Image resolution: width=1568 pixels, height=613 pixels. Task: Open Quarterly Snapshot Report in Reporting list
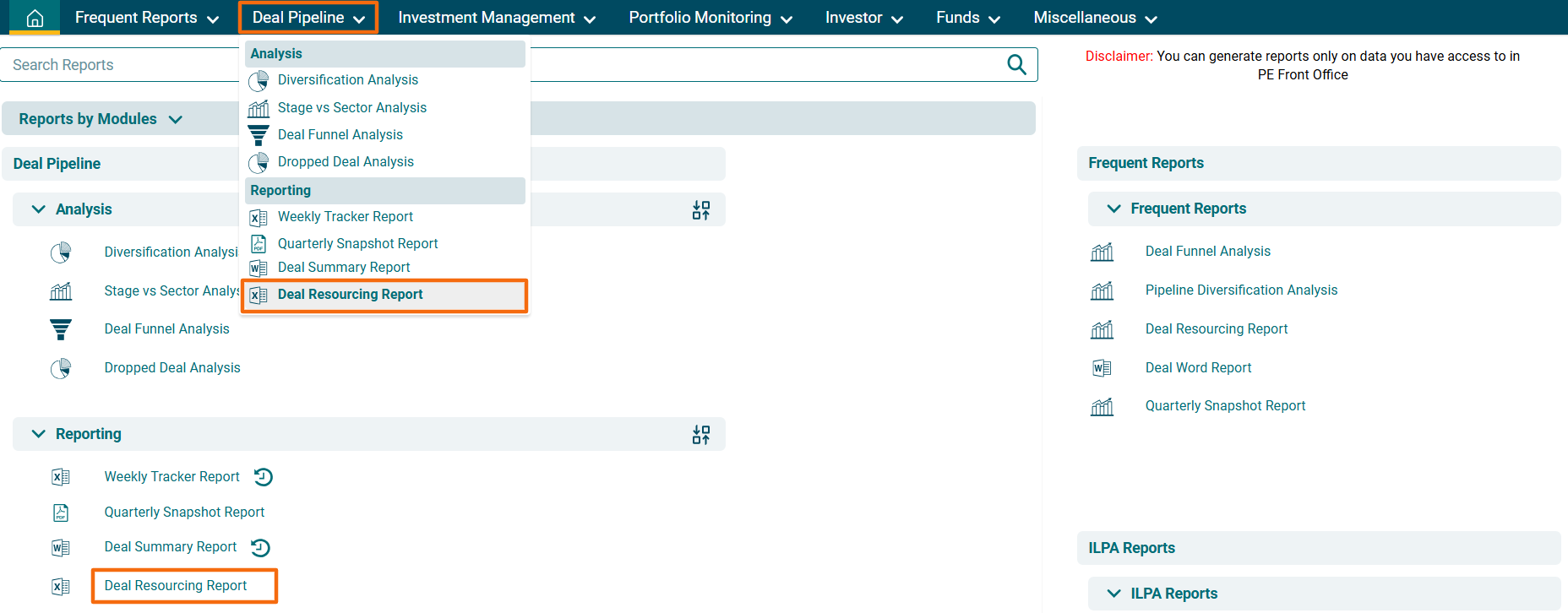pyautogui.click(x=184, y=513)
